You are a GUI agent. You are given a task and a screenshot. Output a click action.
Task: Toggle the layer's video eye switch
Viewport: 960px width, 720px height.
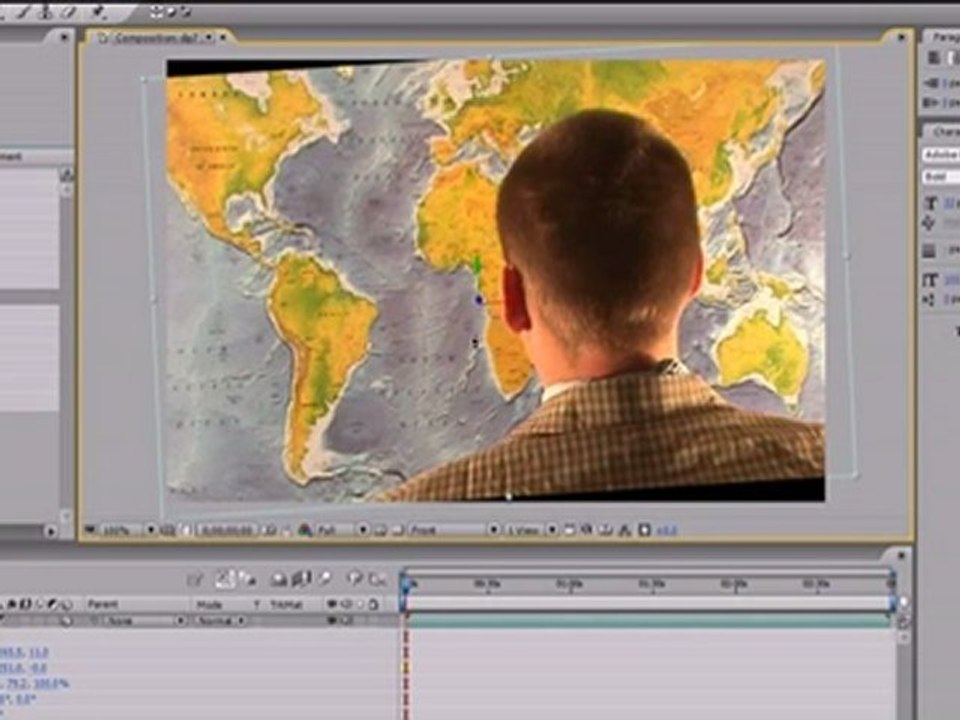[x=332, y=621]
